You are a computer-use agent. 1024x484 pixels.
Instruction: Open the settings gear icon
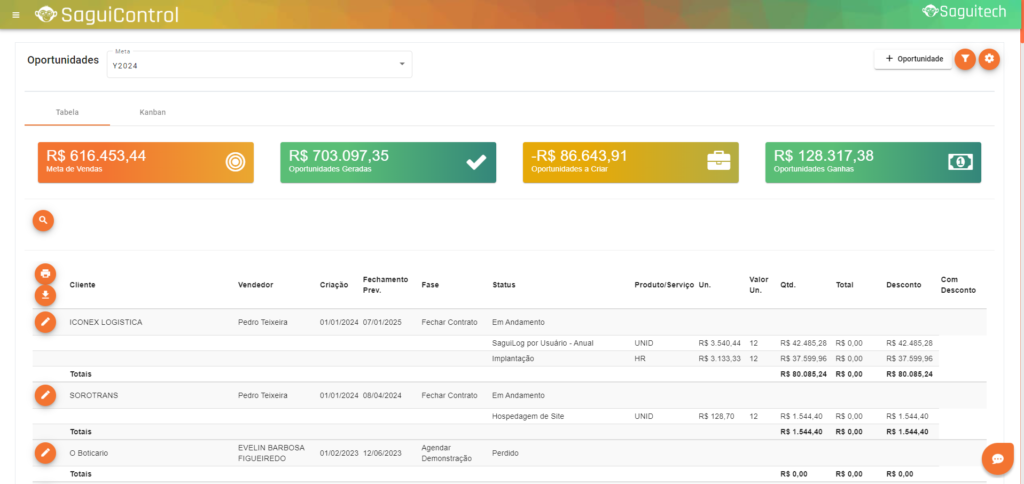(x=989, y=59)
